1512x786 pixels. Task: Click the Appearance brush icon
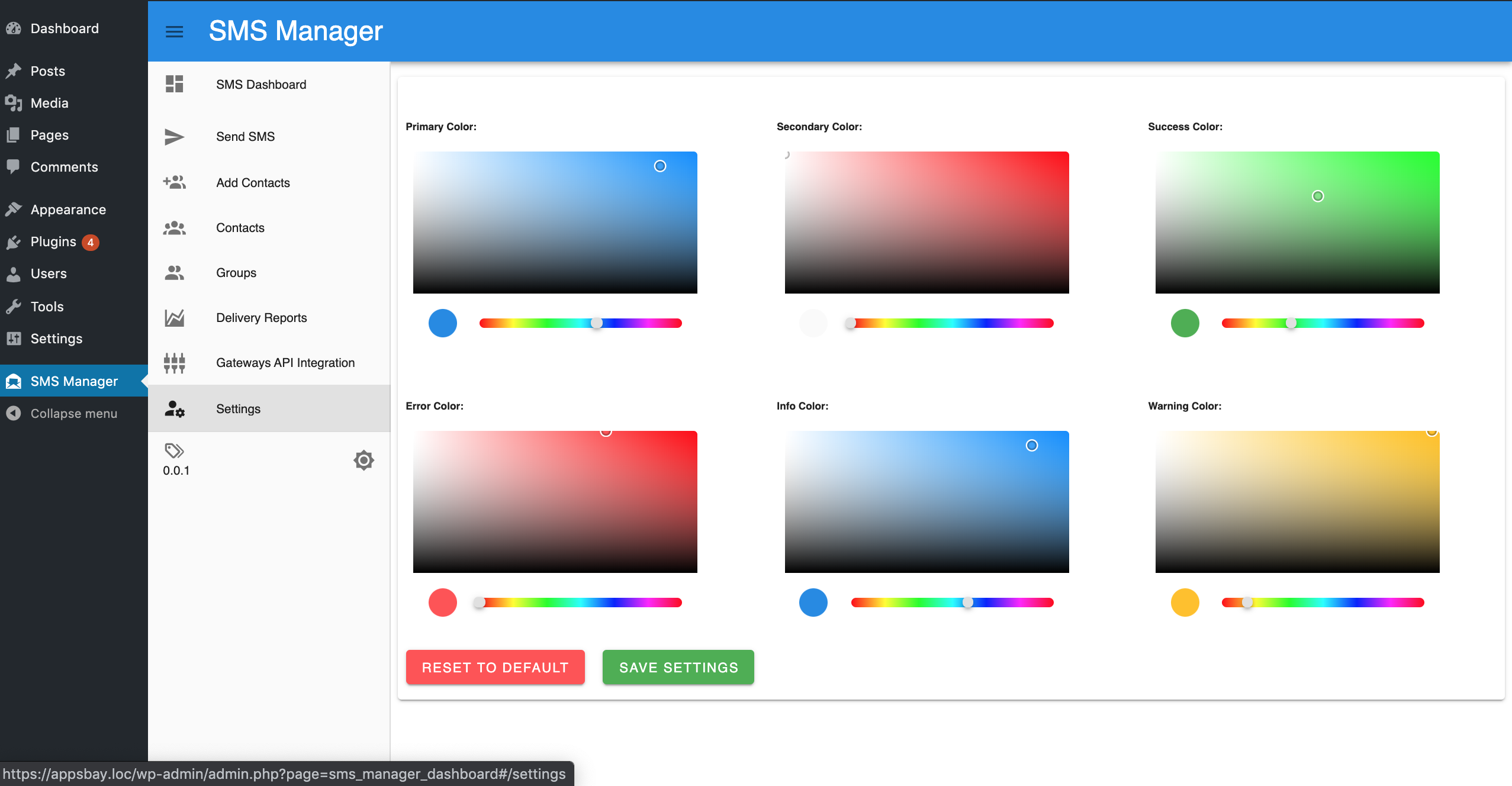[14, 210]
